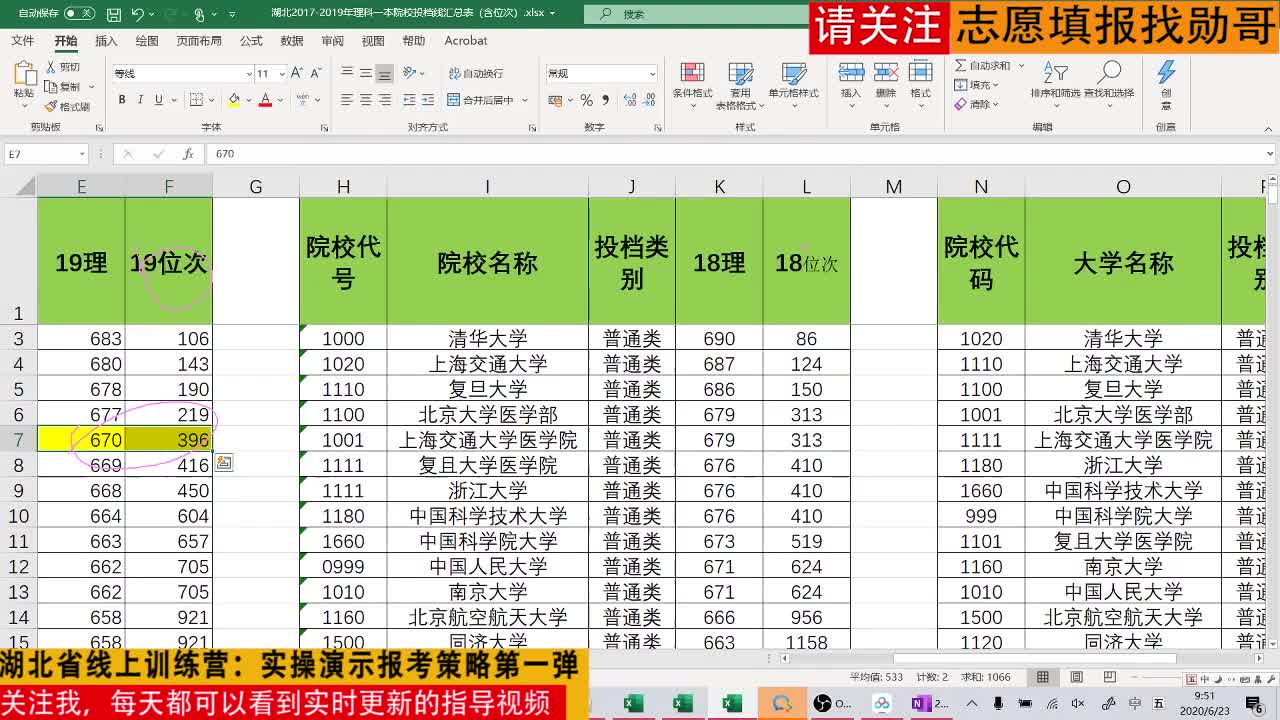Open the Acrobat tab
The width and height of the screenshot is (1280, 720).
[x=466, y=41]
